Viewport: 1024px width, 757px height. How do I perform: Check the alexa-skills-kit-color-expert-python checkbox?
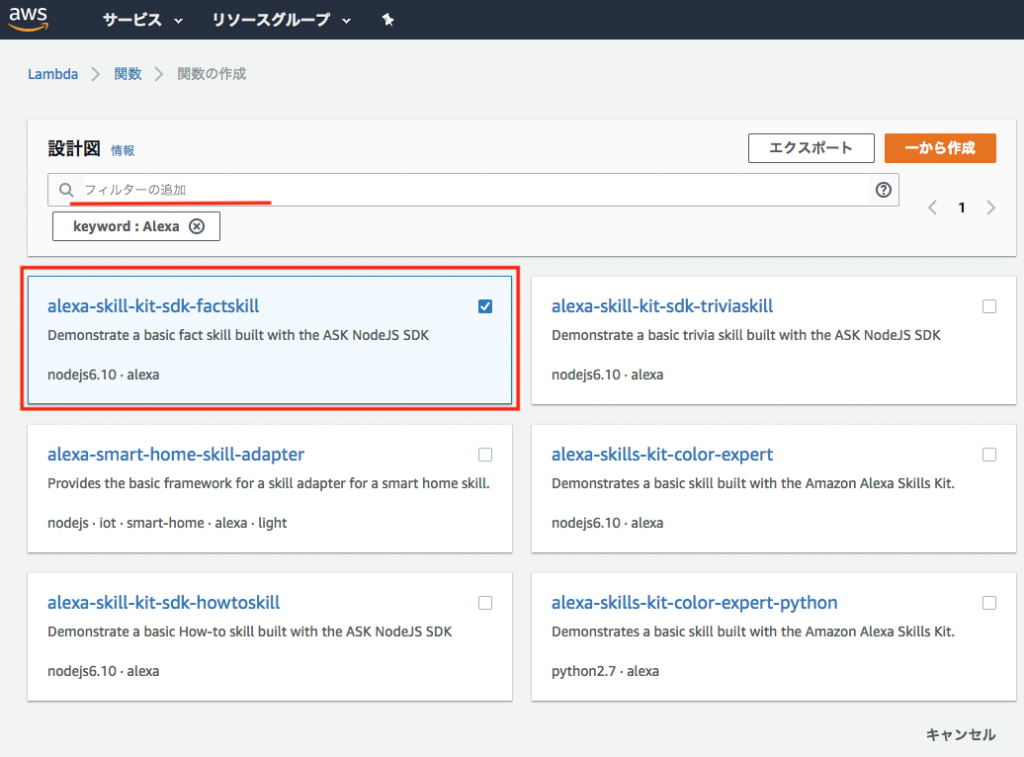(x=989, y=603)
